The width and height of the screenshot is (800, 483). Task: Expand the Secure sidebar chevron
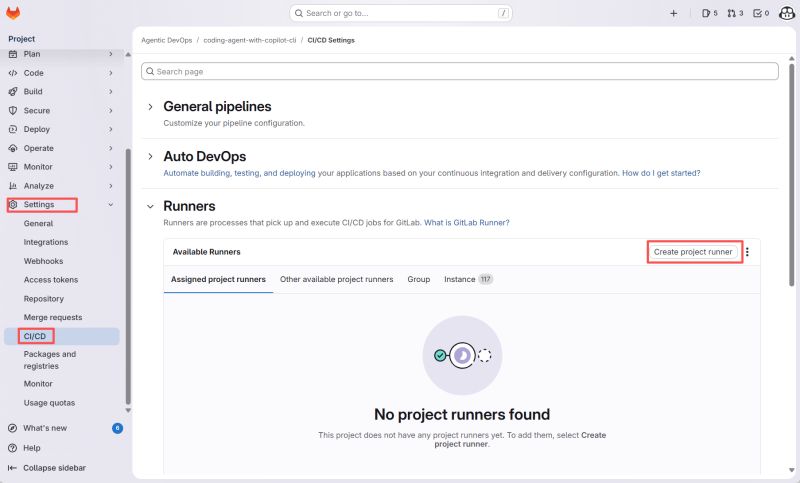point(111,111)
